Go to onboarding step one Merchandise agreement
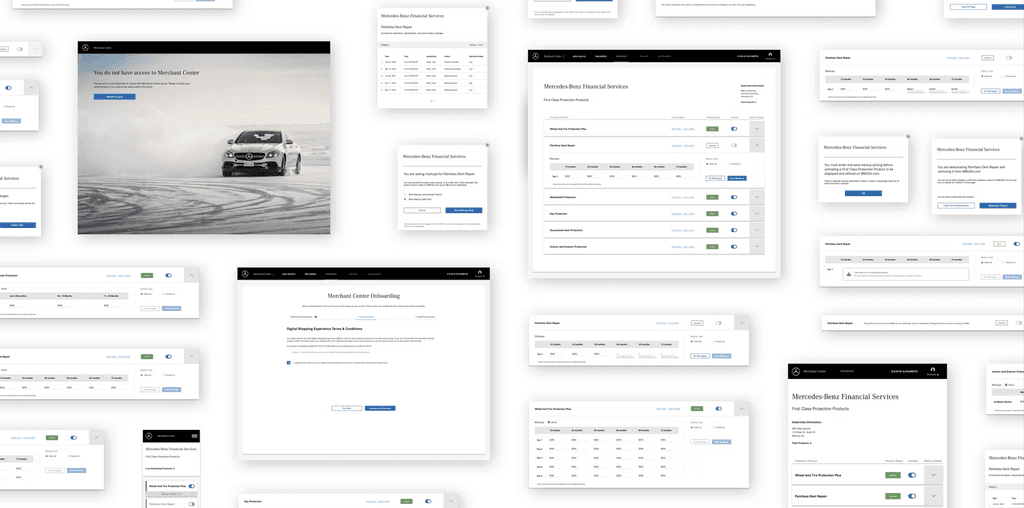This screenshot has height=508, width=1024. (301, 316)
